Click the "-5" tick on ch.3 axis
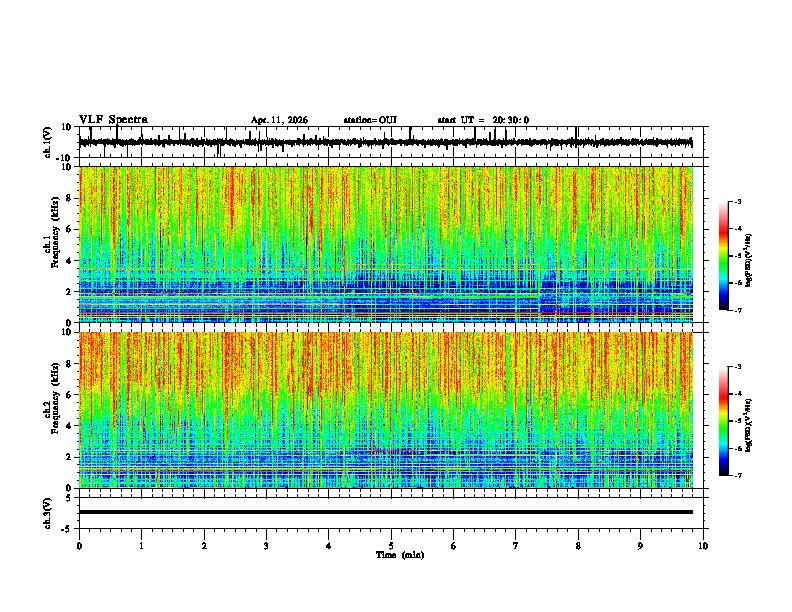 [68, 529]
